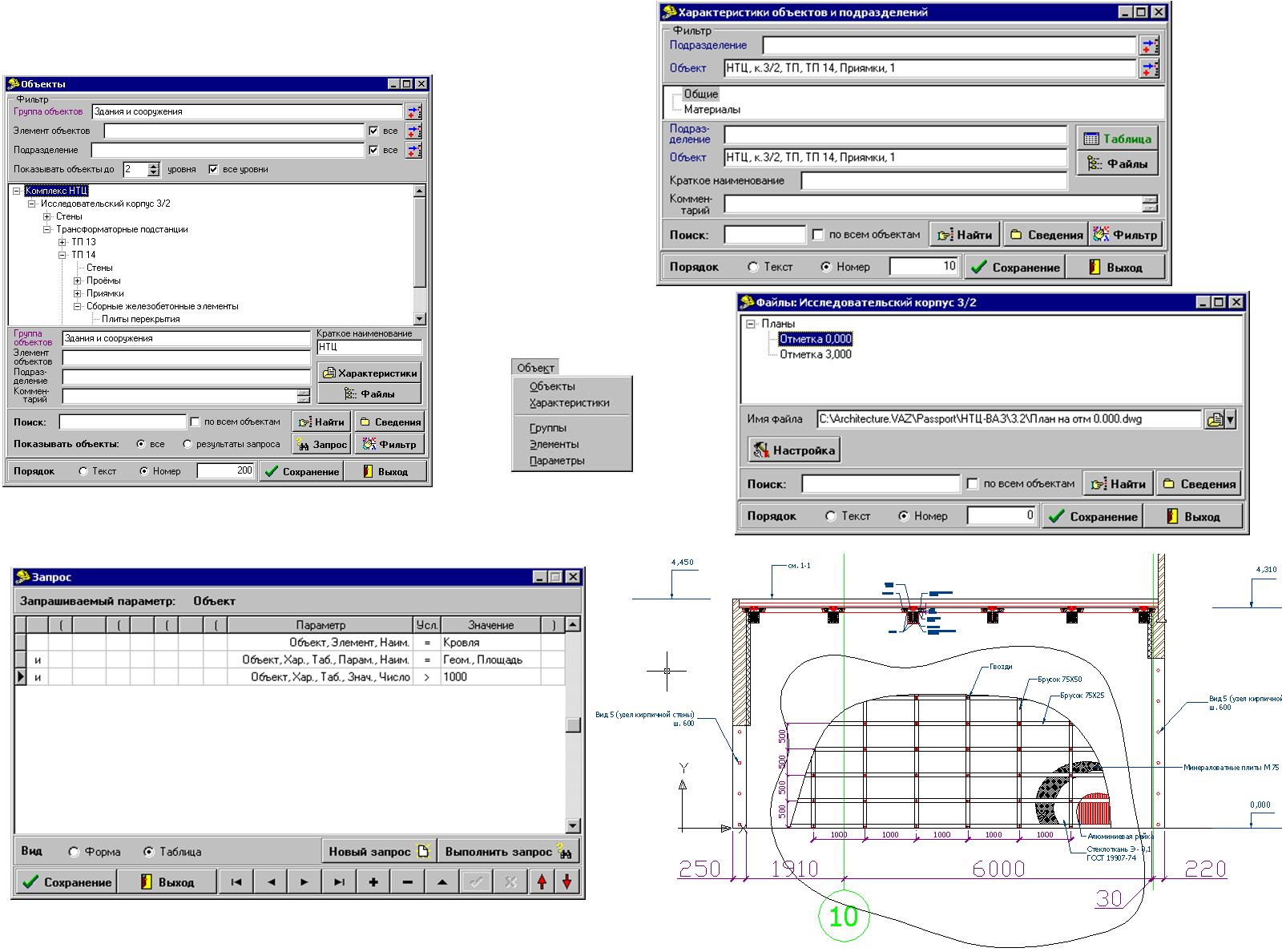Select 'Плиты перекрытия' in the objects tree
Screen dimensions: 1282x952
[x=140, y=319]
